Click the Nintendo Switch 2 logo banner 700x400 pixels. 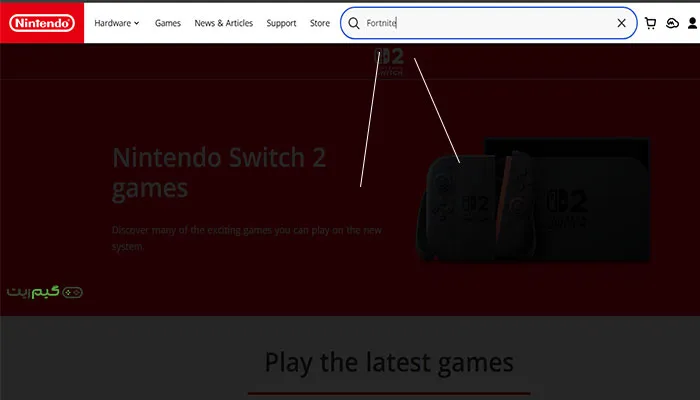tap(389, 62)
